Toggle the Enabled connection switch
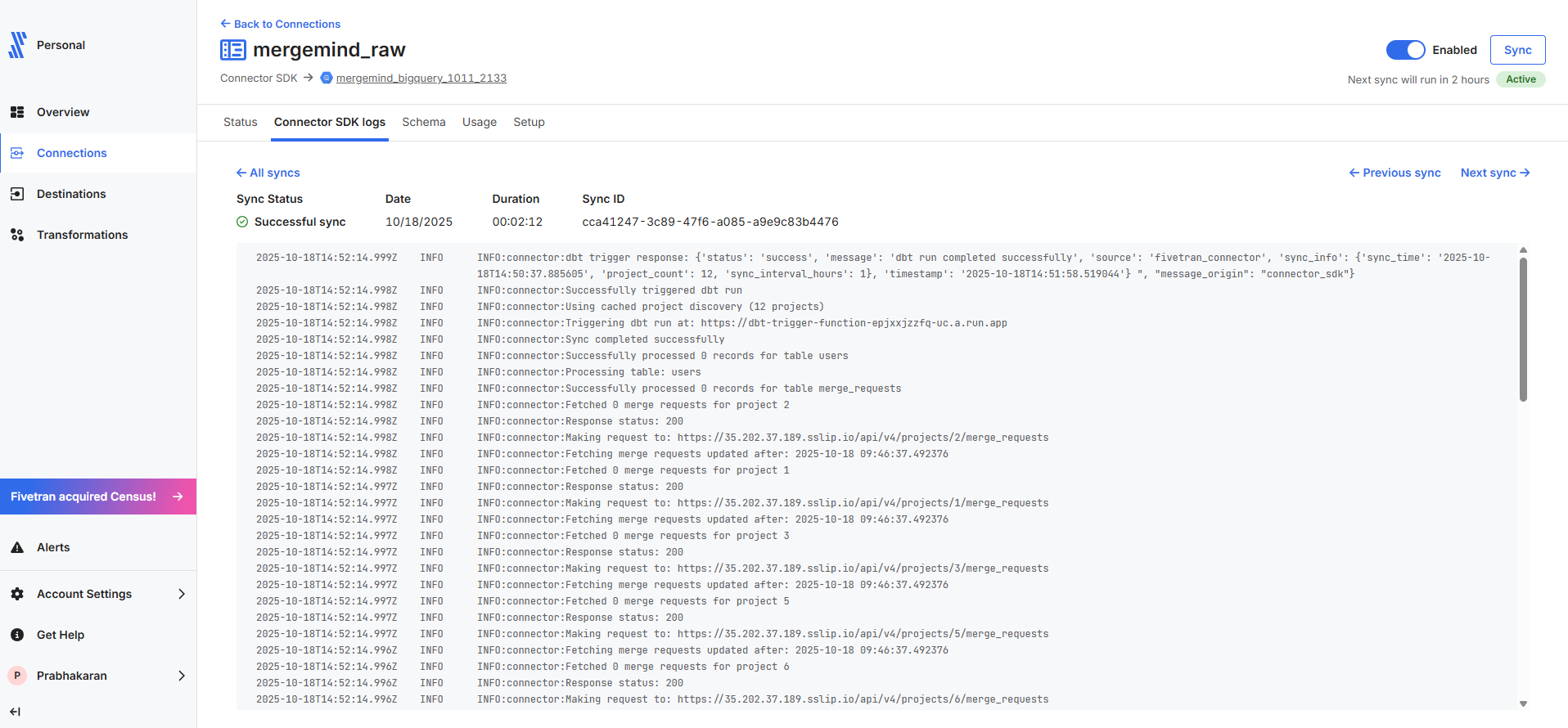The height and width of the screenshot is (728, 1568). point(1405,50)
